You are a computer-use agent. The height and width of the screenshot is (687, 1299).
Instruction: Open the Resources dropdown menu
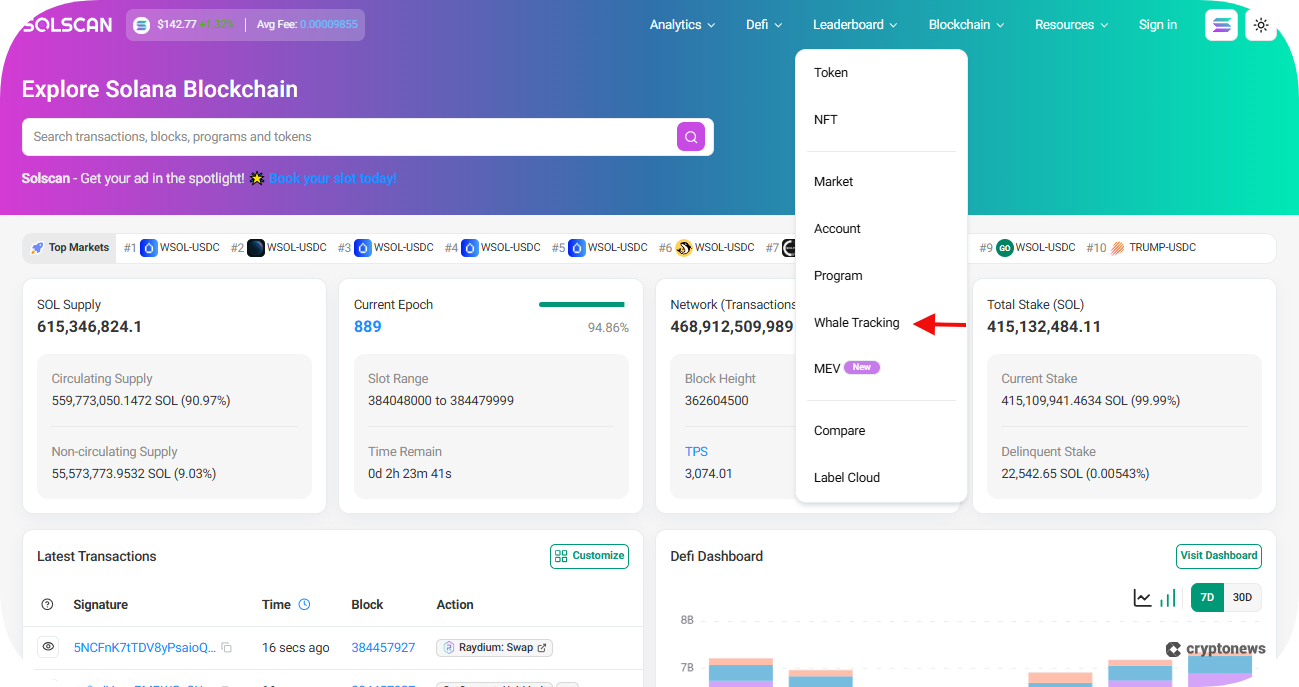click(x=1071, y=25)
